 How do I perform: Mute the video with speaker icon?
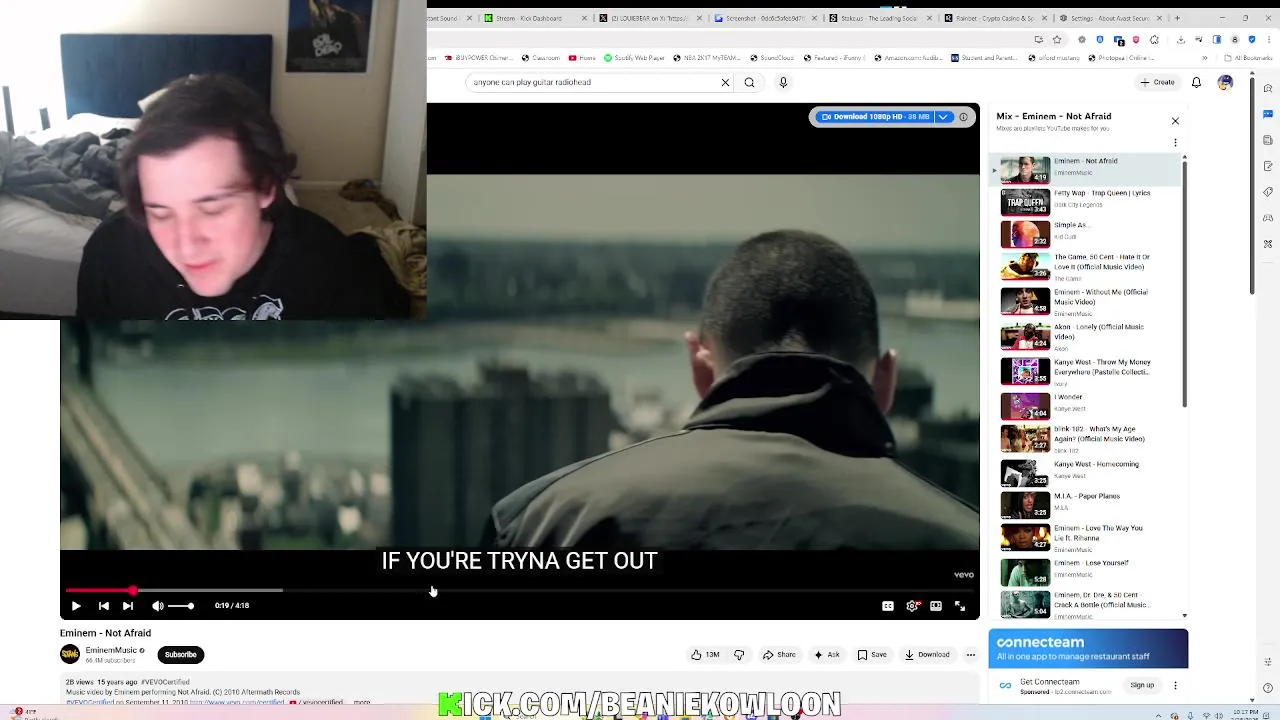pyautogui.click(x=157, y=605)
